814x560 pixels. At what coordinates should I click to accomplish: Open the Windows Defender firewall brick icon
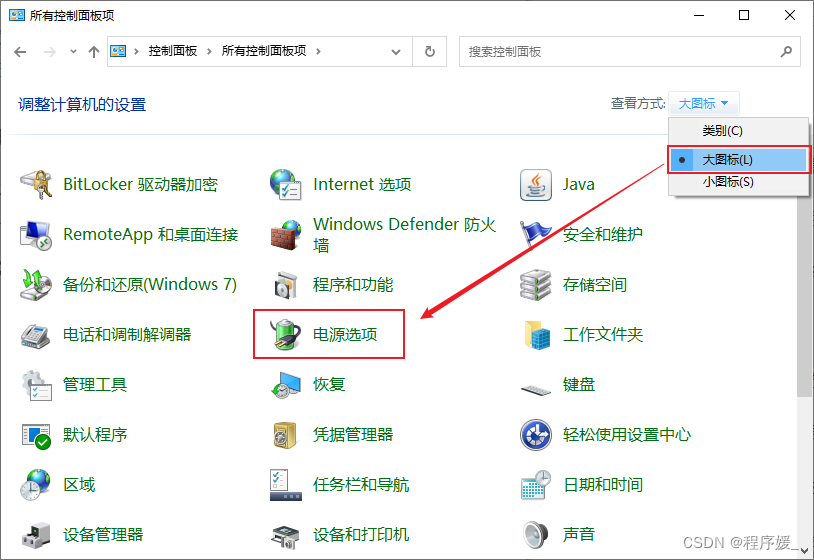pos(286,235)
